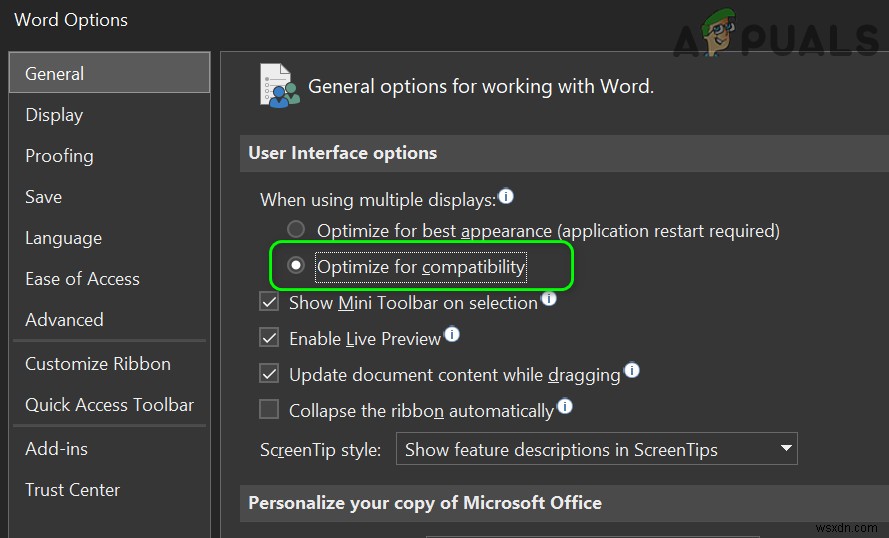The width and height of the screenshot is (889, 538).
Task: Click the General options header icon
Action: point(278,86)
